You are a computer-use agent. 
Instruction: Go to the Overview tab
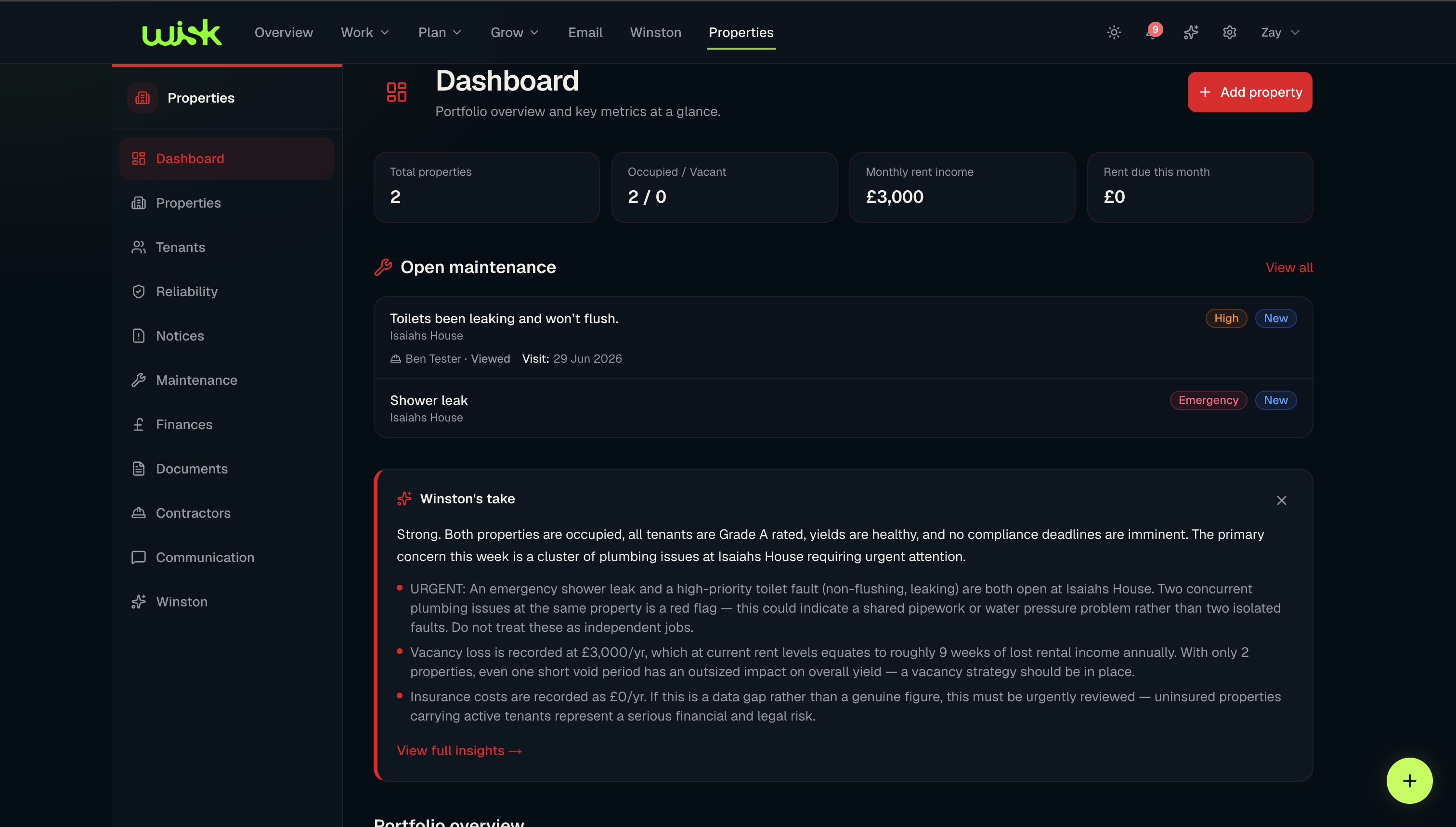tap(284, 32)
